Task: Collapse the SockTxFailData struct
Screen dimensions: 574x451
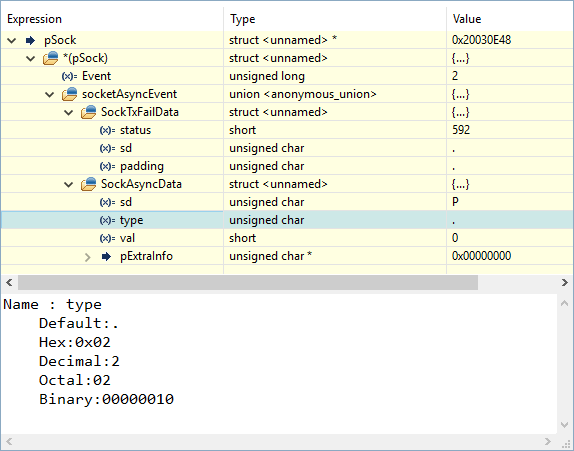Action: click(69, 112)
